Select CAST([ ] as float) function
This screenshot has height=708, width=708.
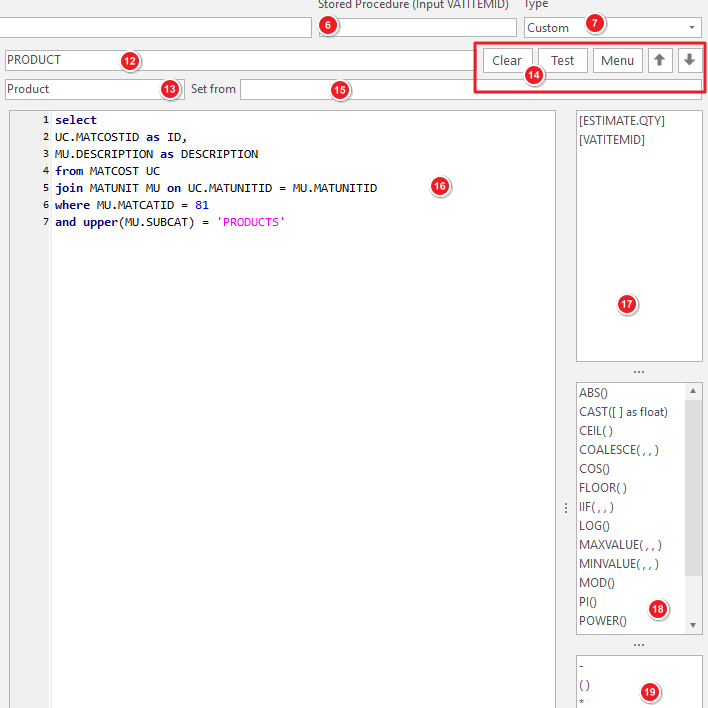pos(623,412)
